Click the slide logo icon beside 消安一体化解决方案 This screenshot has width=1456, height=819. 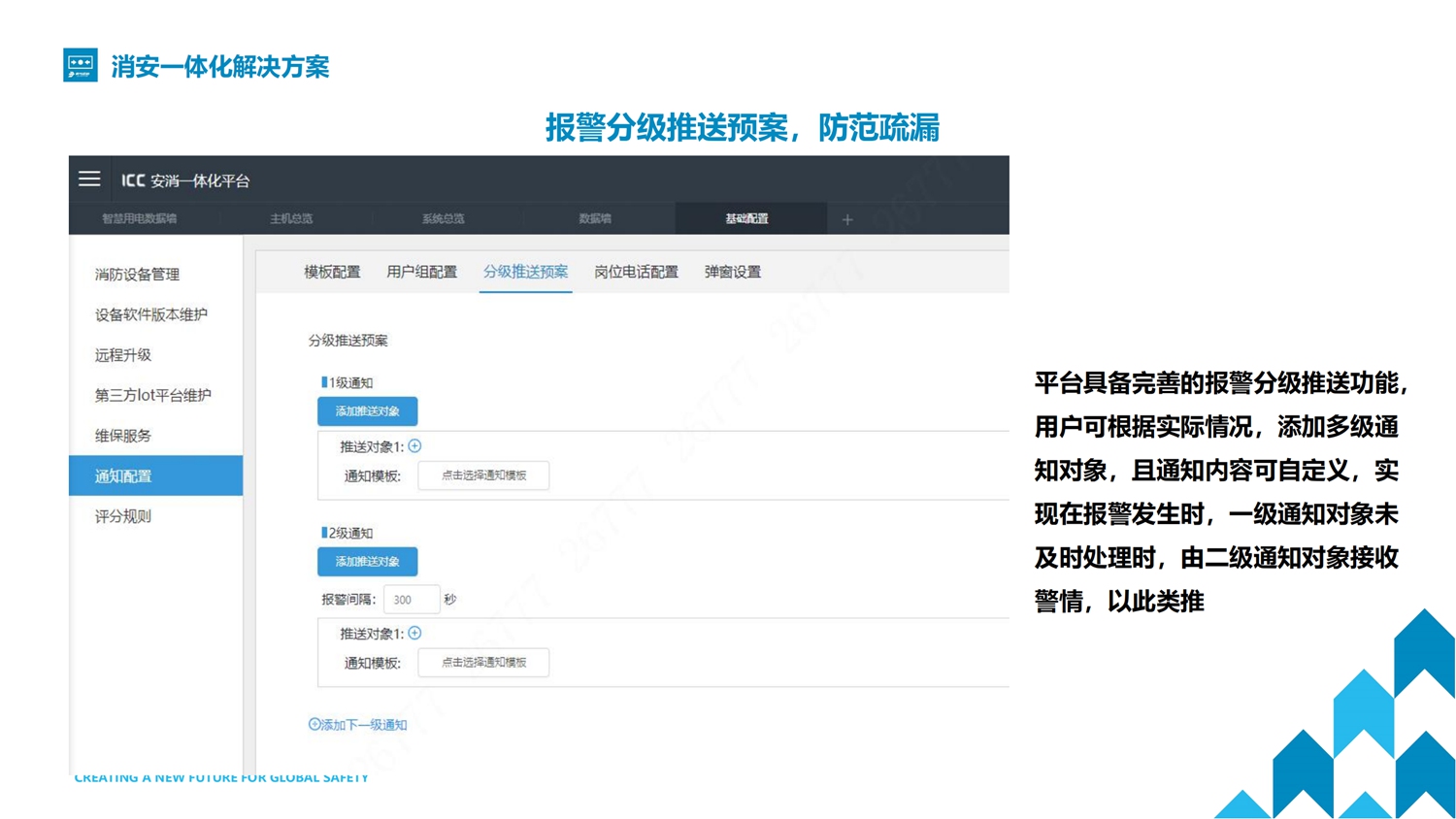81,65
